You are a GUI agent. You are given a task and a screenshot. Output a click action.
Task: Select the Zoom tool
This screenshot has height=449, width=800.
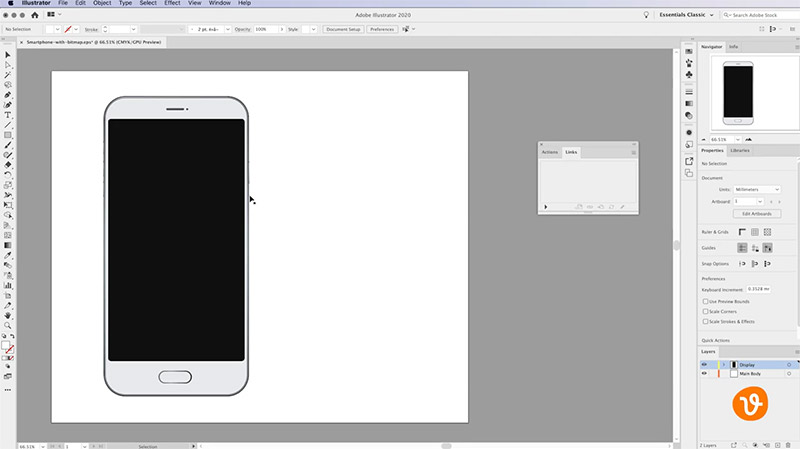click(8, 326)
